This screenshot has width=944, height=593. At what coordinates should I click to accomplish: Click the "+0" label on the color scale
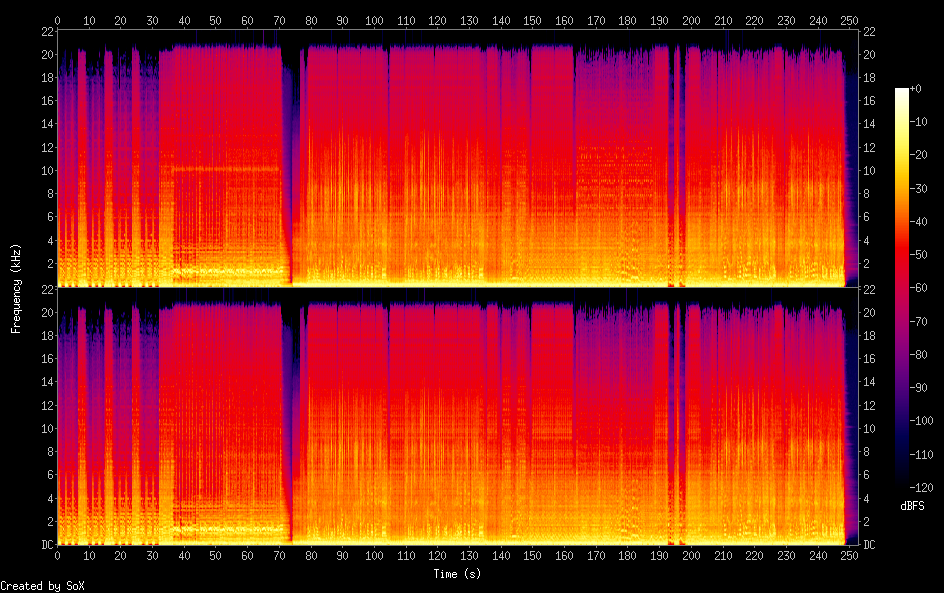[916, 89]
